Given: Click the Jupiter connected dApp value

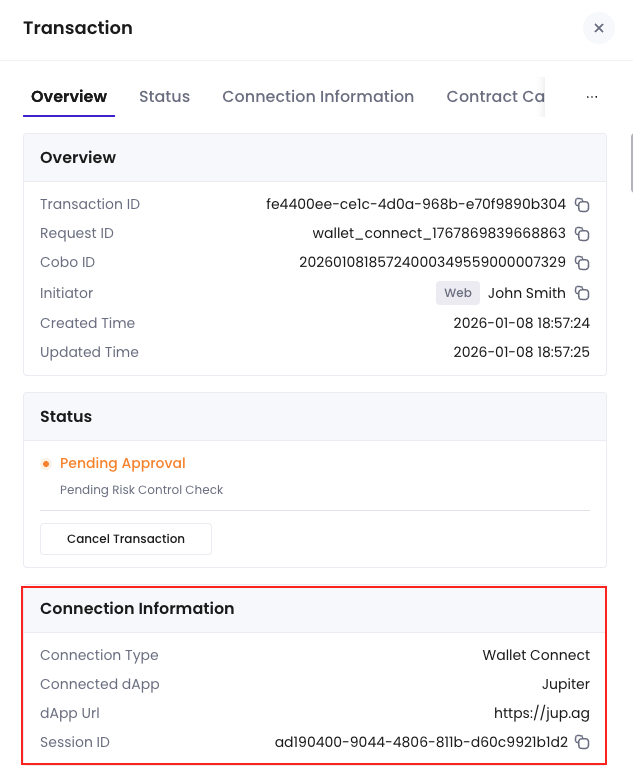Looking at the screenshot, I should pos(566,685).
